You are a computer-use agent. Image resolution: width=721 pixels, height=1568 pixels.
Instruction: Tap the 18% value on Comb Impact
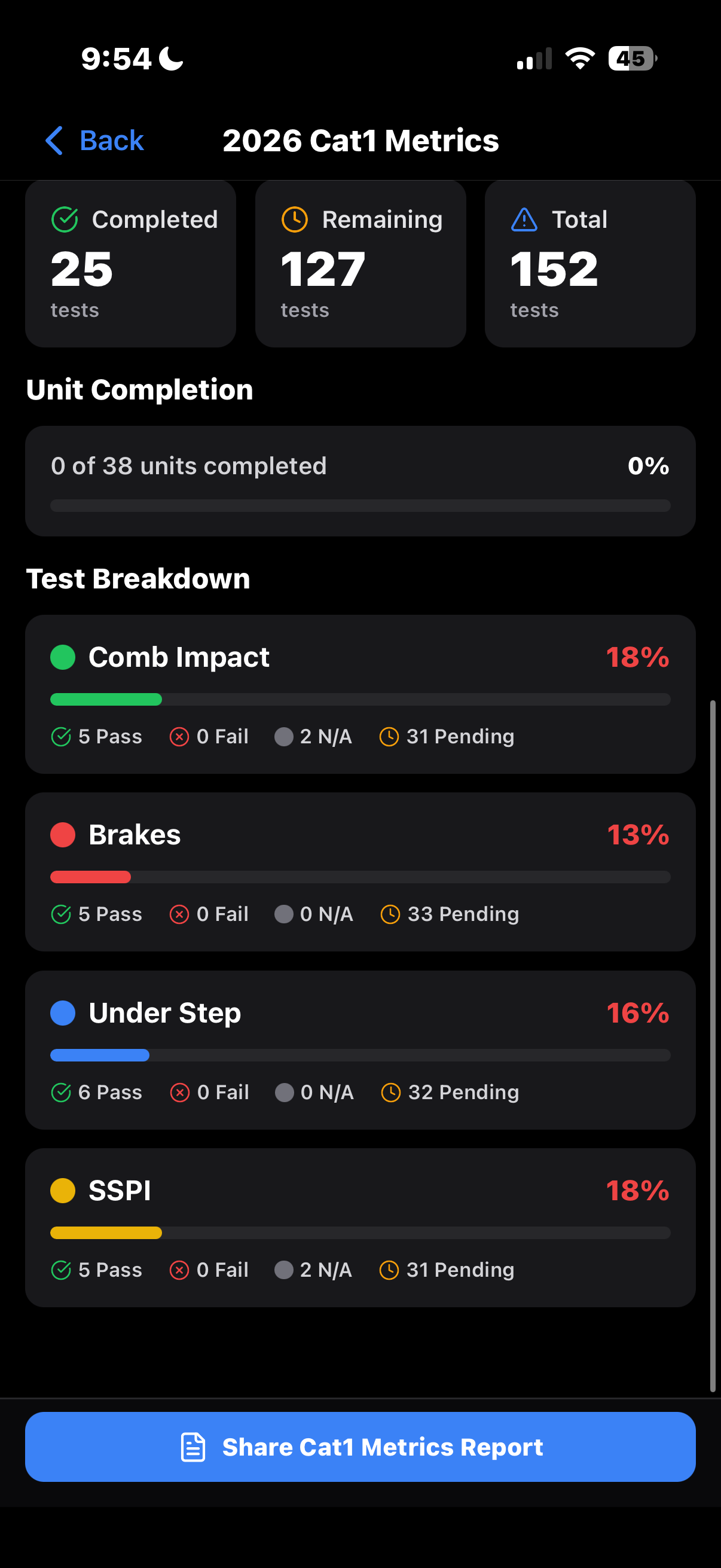[637, 657]
